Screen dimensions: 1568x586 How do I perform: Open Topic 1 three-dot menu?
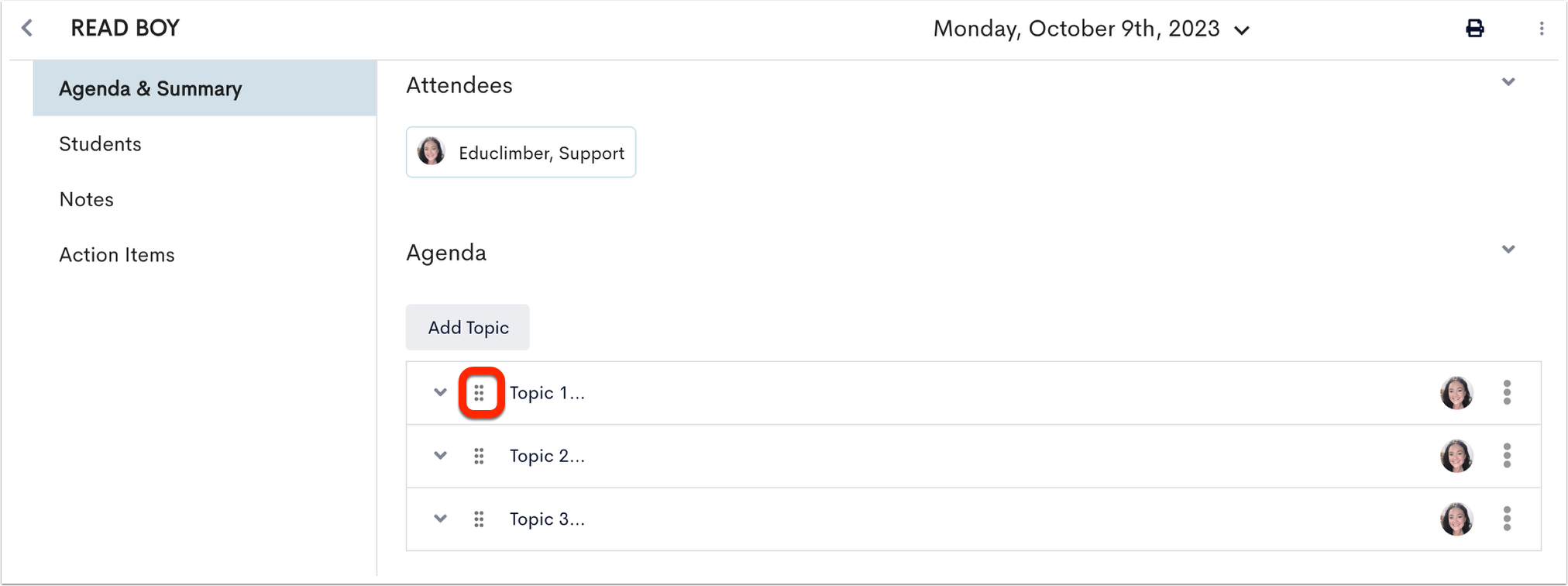[1507, 393]
